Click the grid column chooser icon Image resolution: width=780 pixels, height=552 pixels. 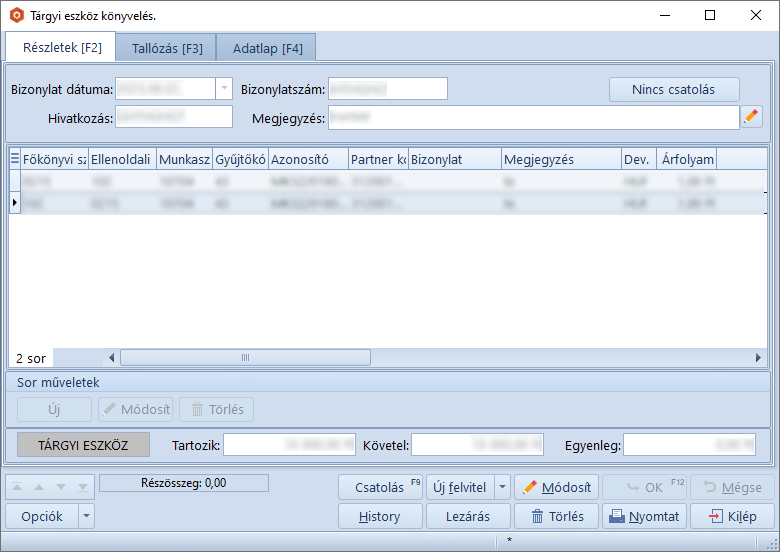tap(15, 159)
